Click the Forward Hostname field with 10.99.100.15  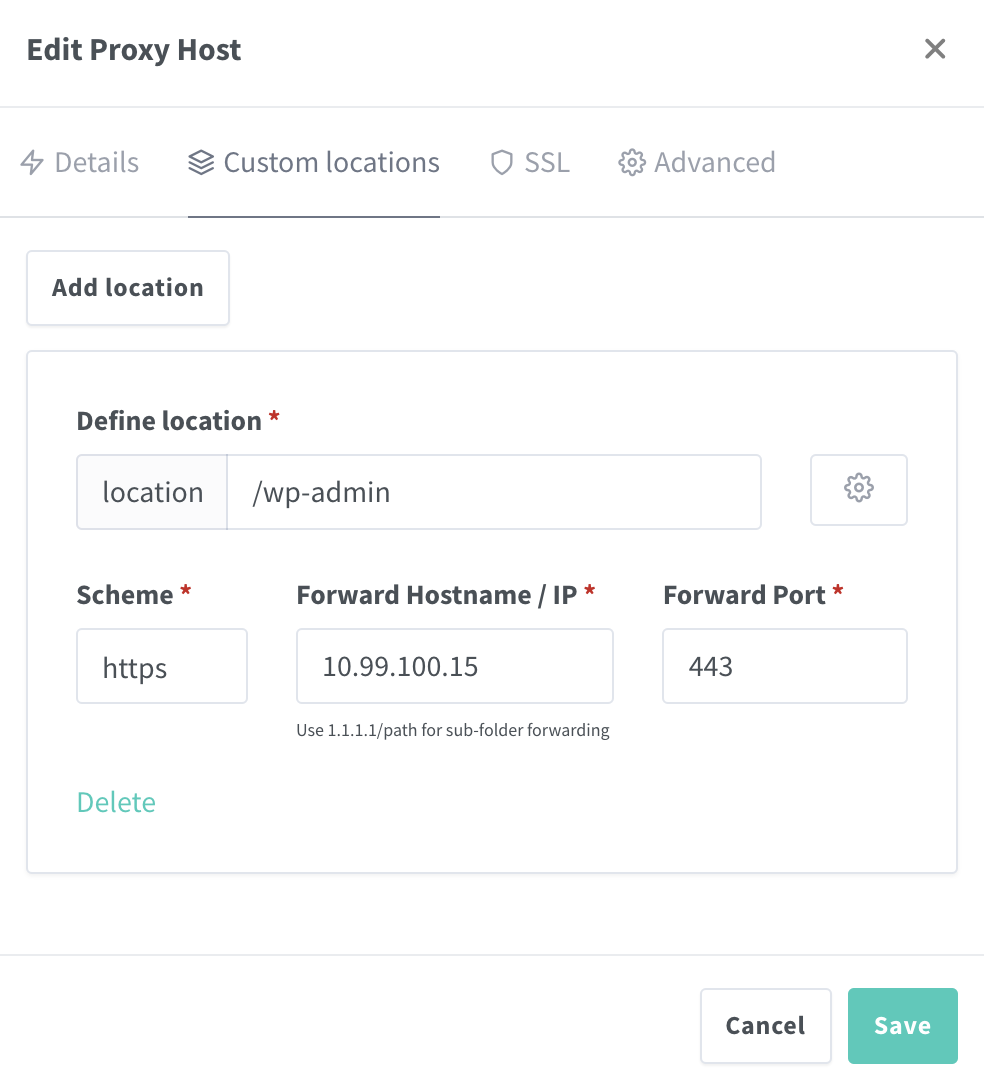click(454, 666)
